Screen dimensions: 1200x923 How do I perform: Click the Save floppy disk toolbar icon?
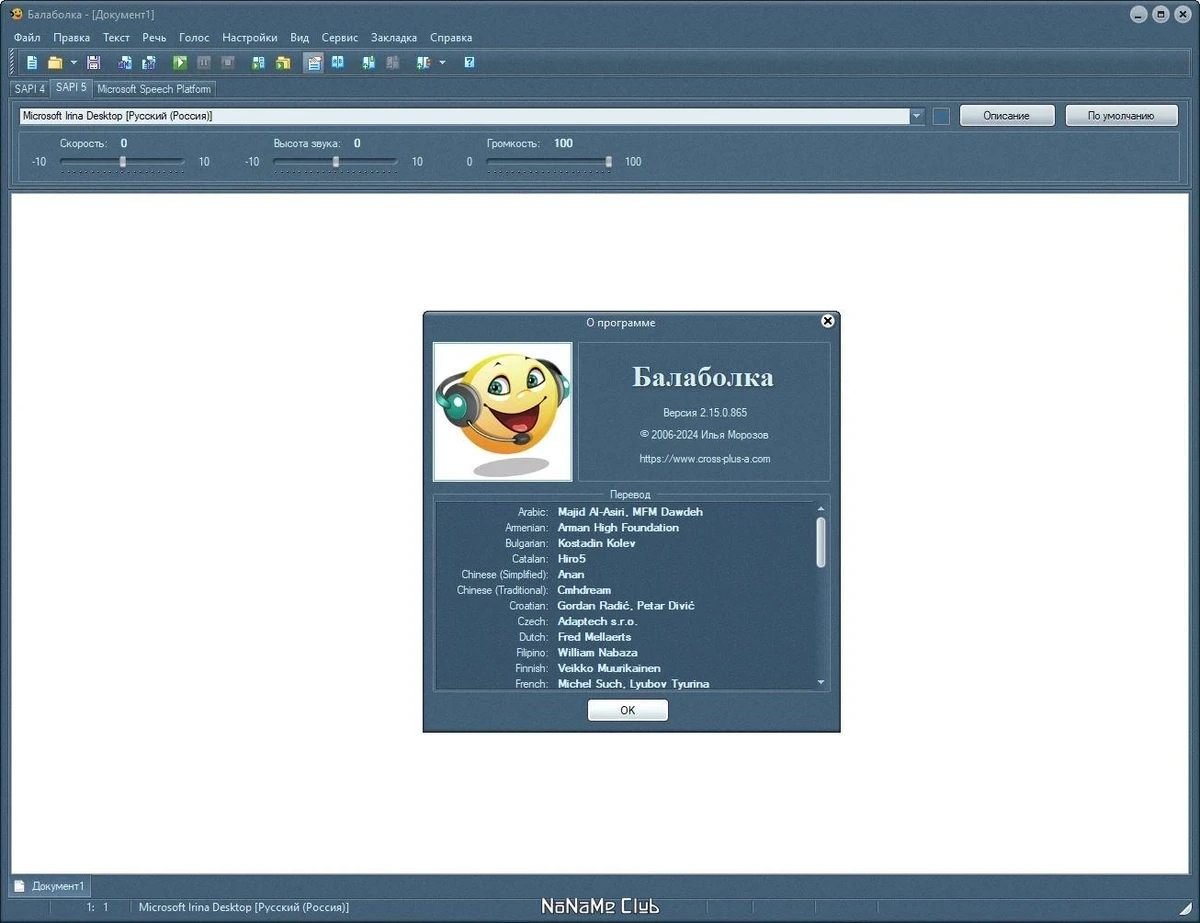94,62
